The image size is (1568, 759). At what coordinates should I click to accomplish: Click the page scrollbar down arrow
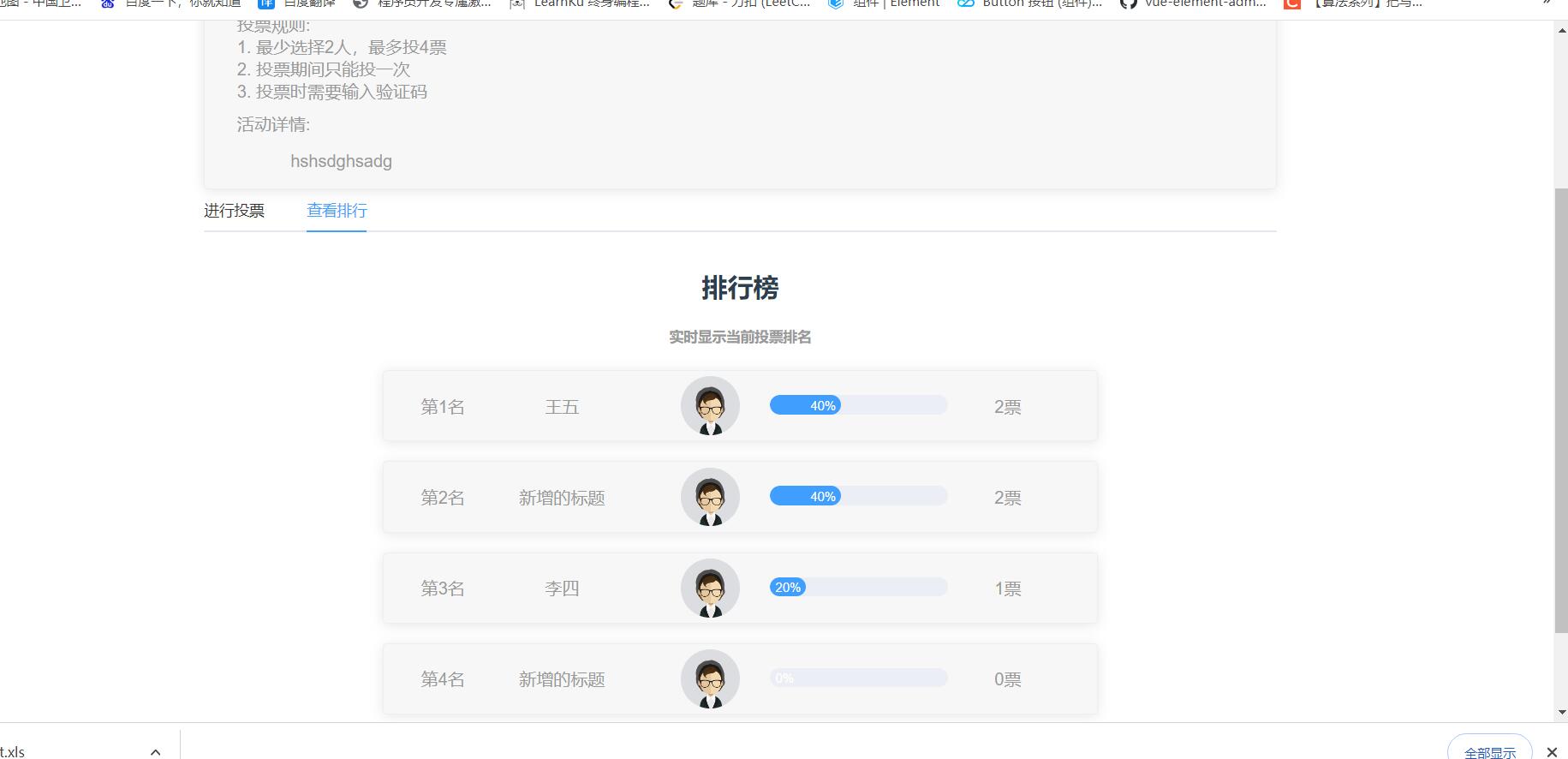click(1561, 712)
